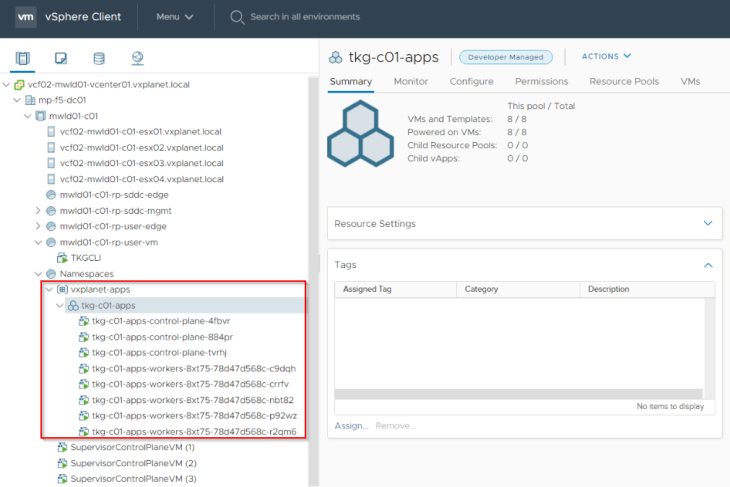Select tkg-c01-apps-workers-8xt75-78d47d568c-crrfv VM
The width and height of the screenshot is (730, 487).
190,384
